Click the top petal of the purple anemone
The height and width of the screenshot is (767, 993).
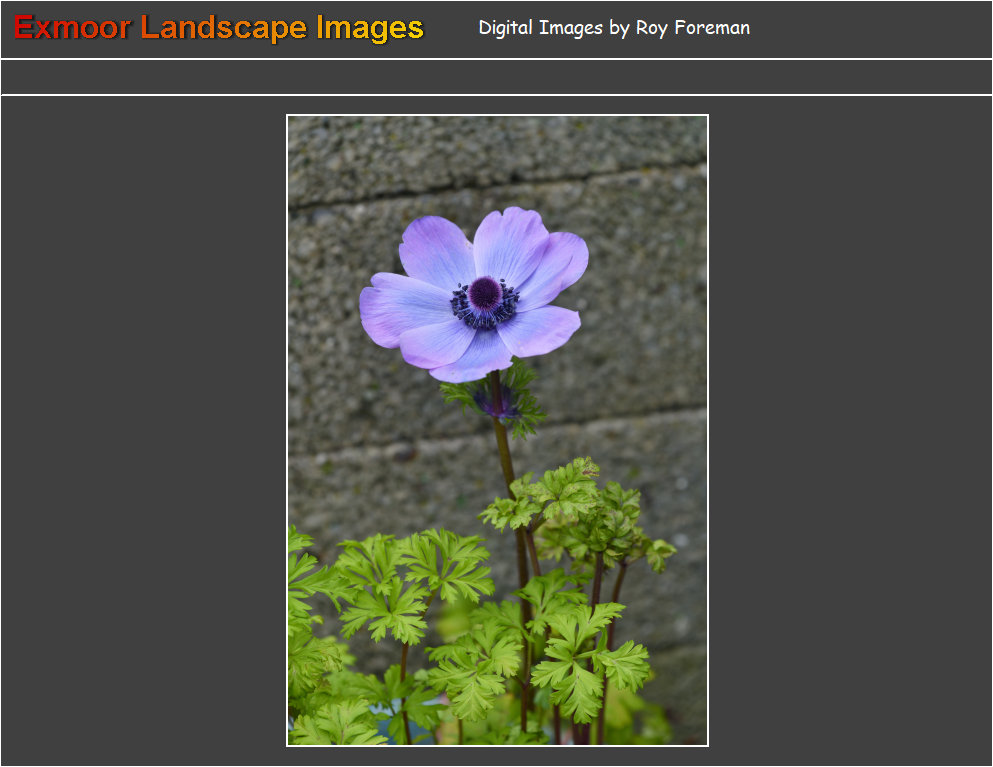coord(509,243)
